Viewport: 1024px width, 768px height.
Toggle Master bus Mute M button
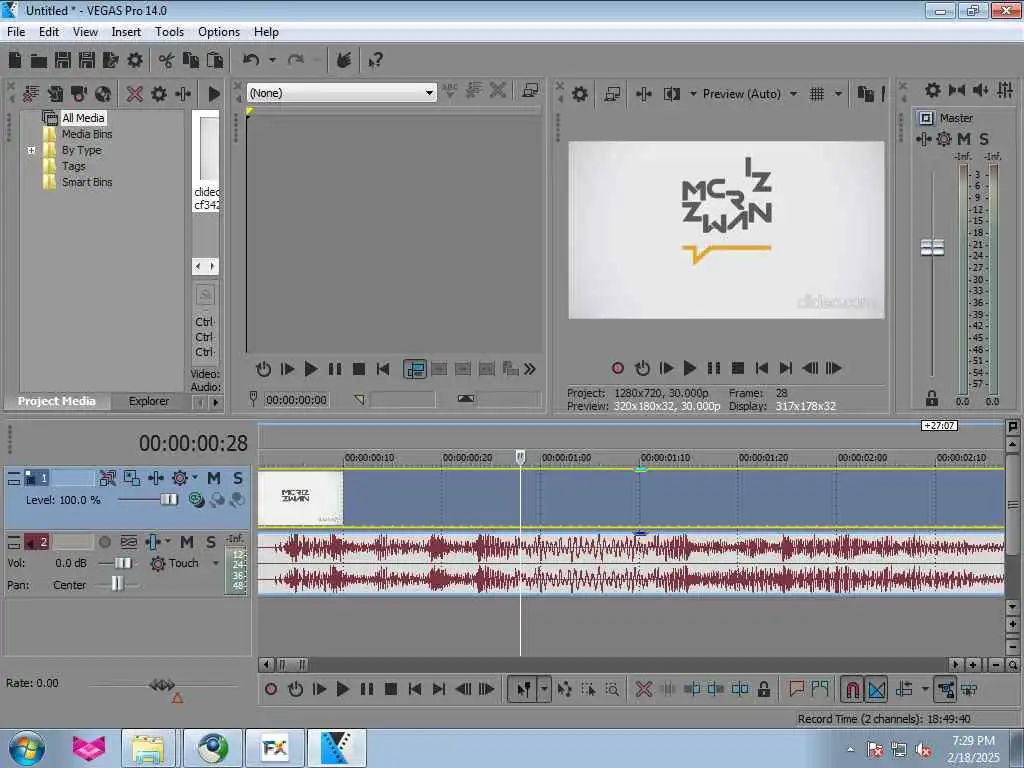[964, 139]
